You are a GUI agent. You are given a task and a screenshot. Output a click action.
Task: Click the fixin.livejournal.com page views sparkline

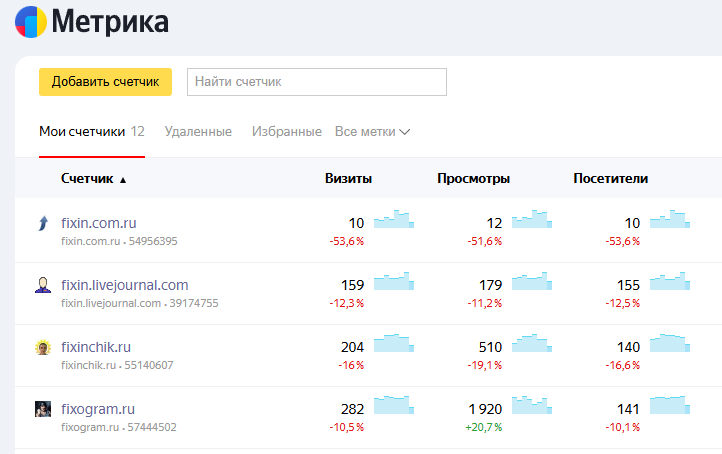[532, 281]
